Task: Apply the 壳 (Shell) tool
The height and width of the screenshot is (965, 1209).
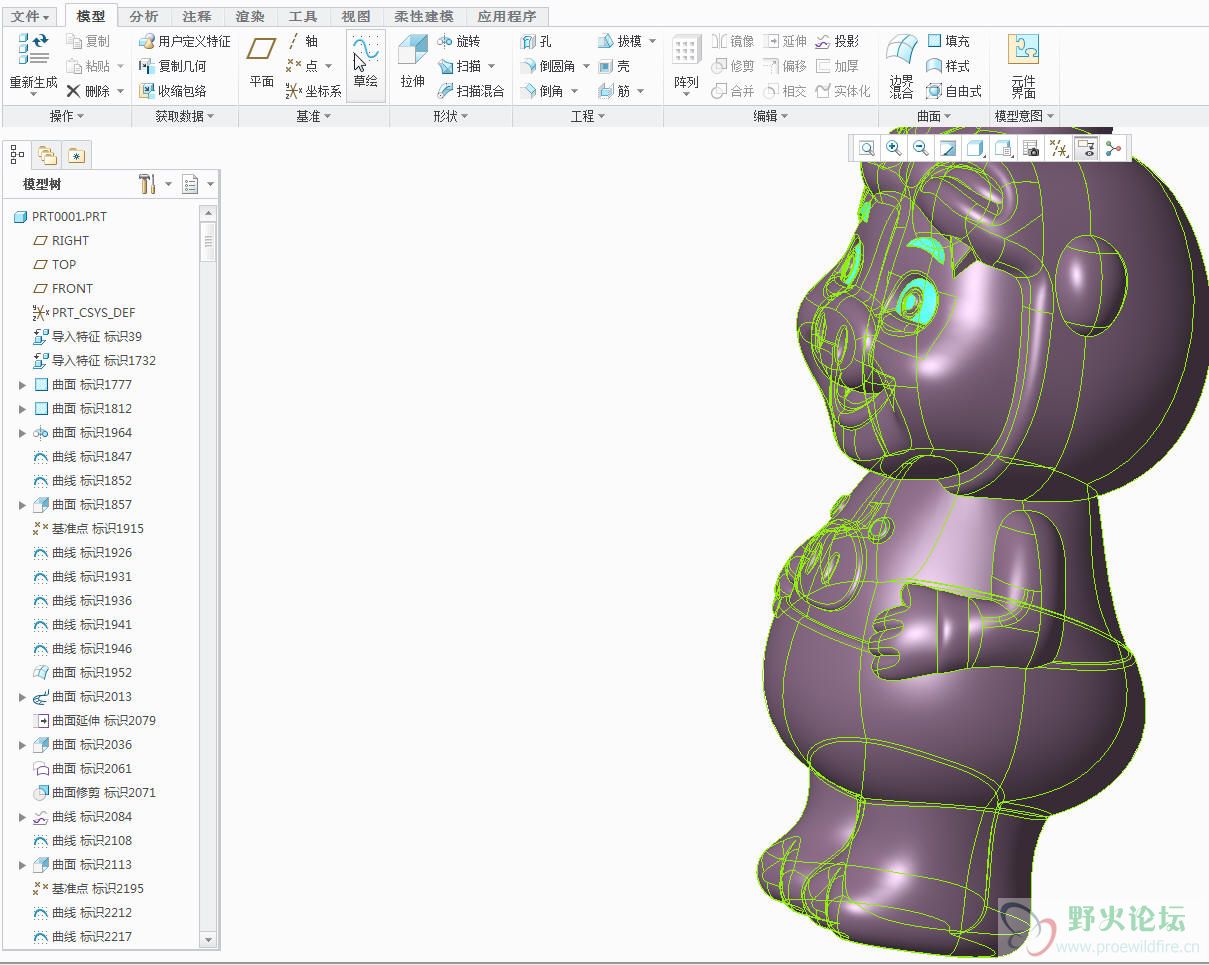Action: (614, 66)
